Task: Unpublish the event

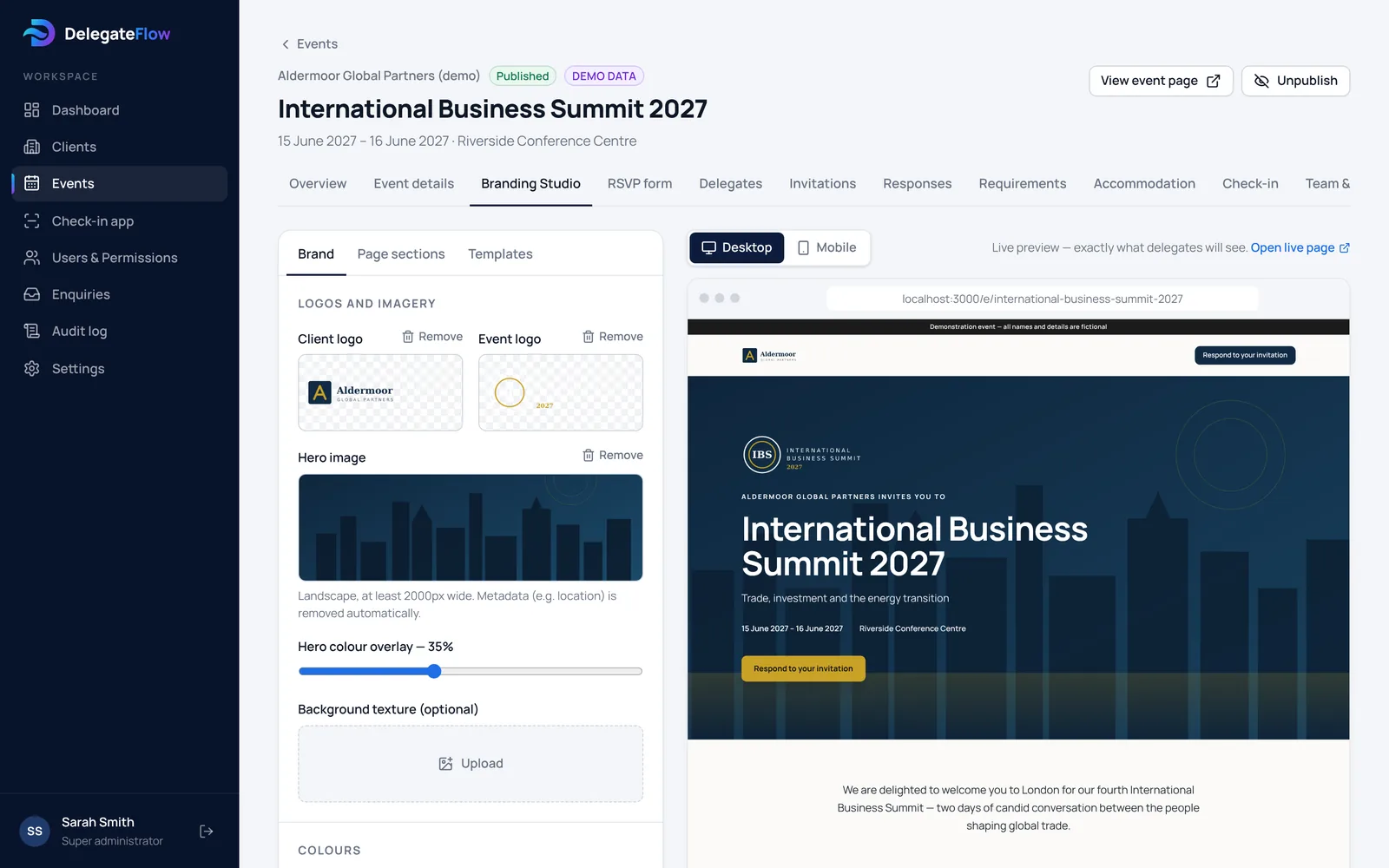Action: pyautogui.click(x=1295, y=81)
